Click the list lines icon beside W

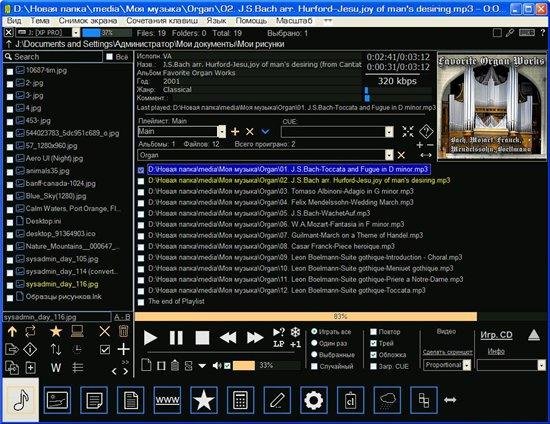78,368
